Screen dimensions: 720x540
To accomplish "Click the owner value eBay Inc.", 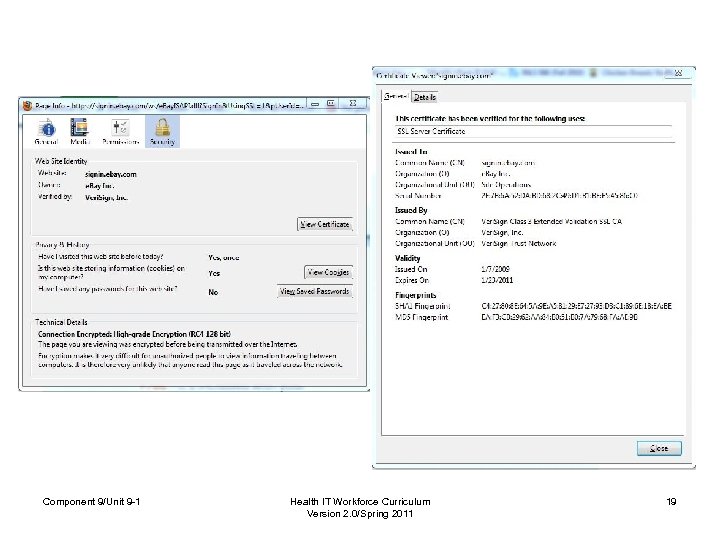I will point(100,186).
